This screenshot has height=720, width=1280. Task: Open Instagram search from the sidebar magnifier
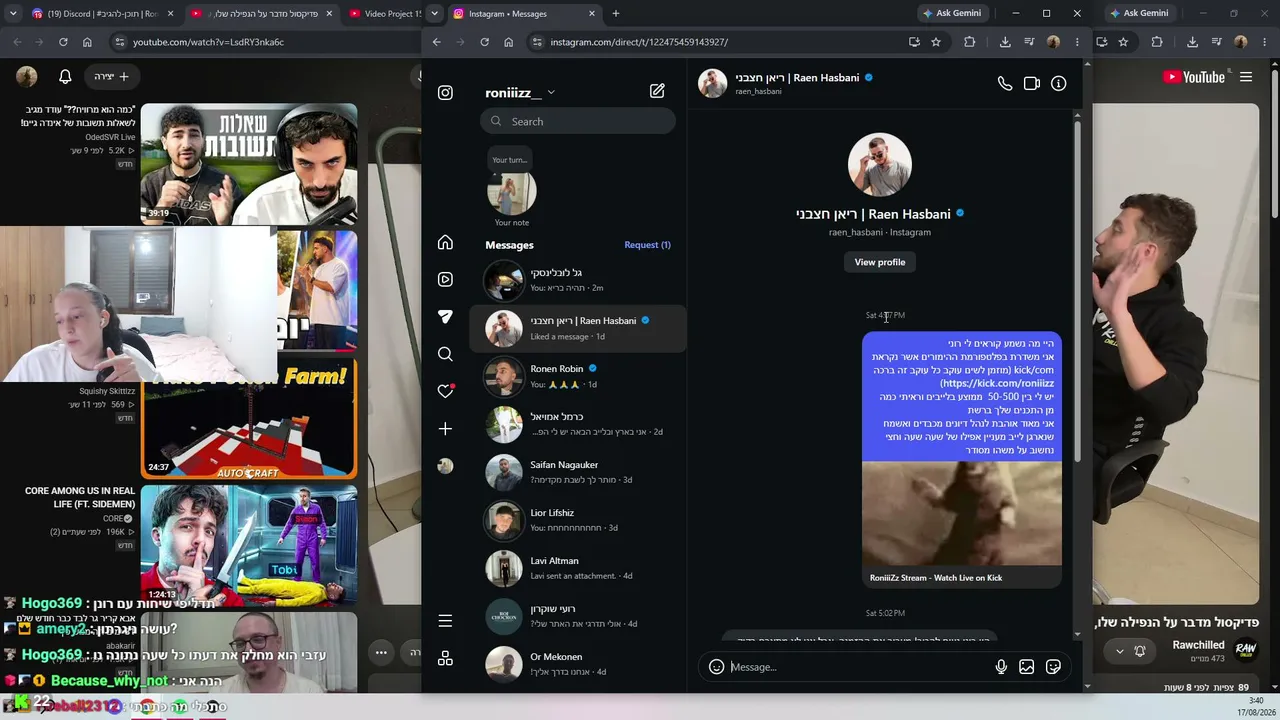[445, 354]
